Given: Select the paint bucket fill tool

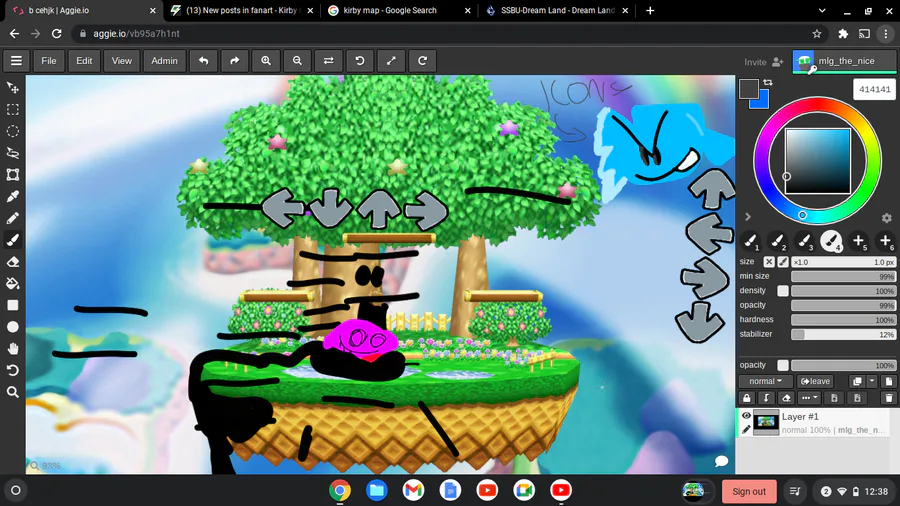Looking at the screenshot, I should [x=13, y=283].
